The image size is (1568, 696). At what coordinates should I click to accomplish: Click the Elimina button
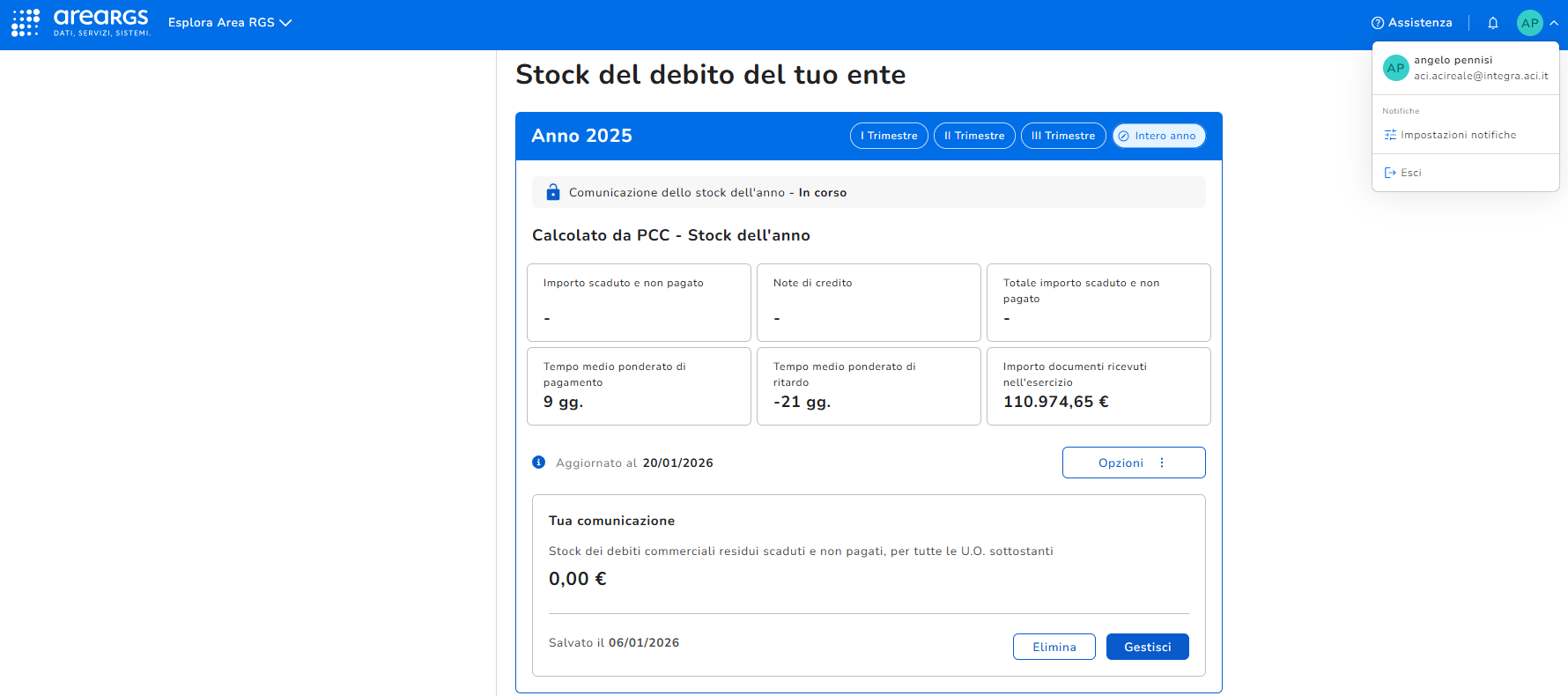coord(1054,647)
